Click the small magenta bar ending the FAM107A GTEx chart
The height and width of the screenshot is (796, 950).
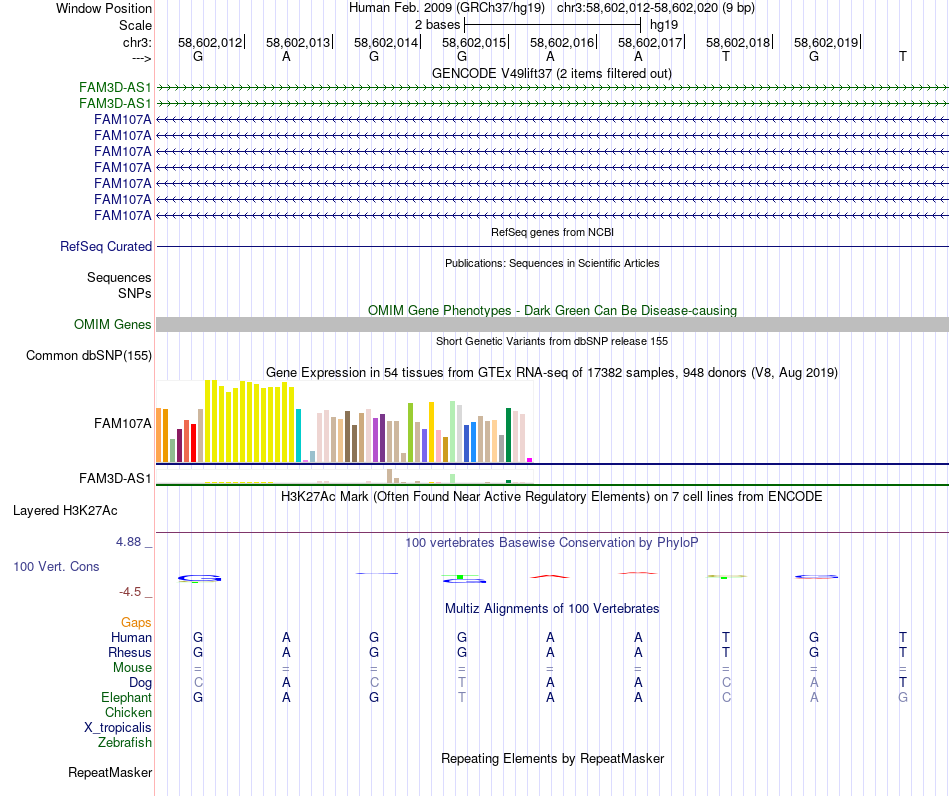530,460
